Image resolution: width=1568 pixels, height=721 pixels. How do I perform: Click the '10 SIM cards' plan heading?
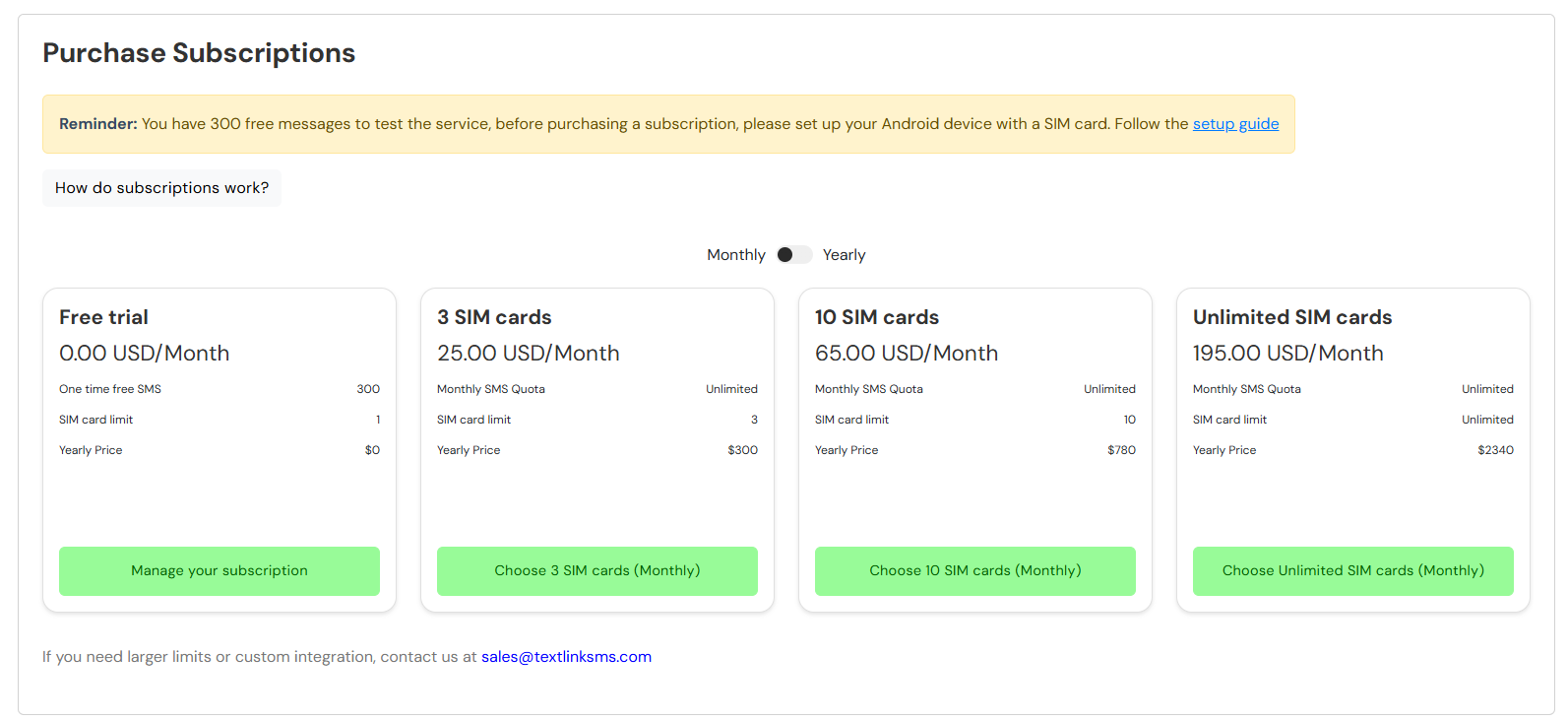pos(876,317)
